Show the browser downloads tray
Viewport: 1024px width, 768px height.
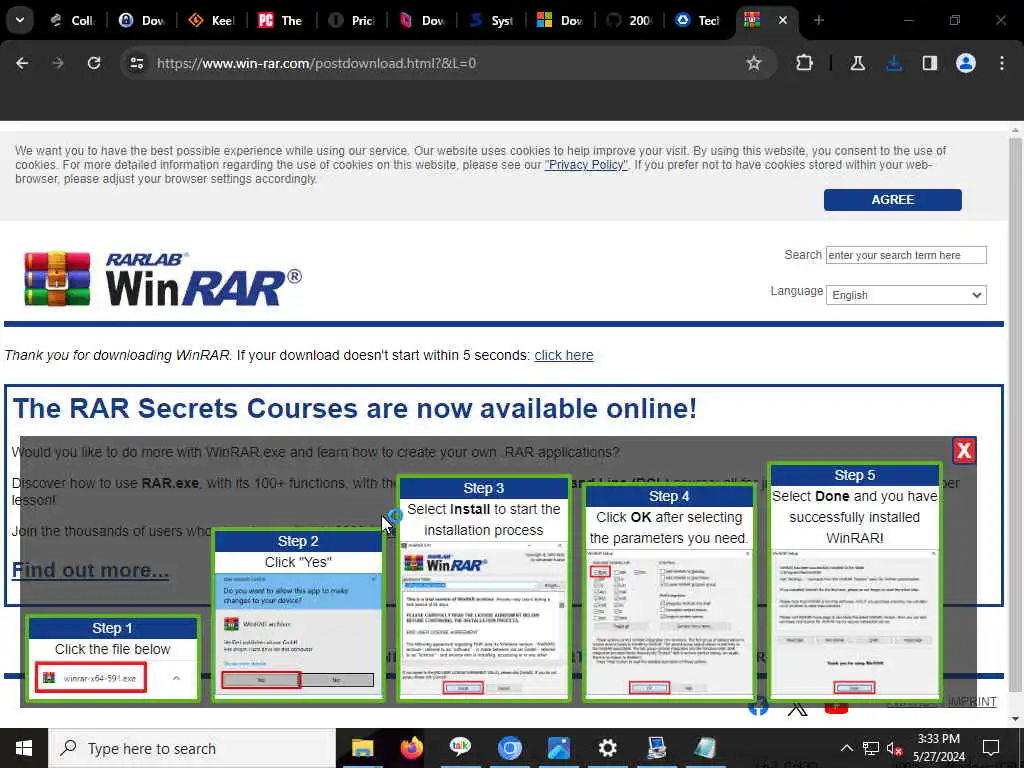(x=894, y=63)
